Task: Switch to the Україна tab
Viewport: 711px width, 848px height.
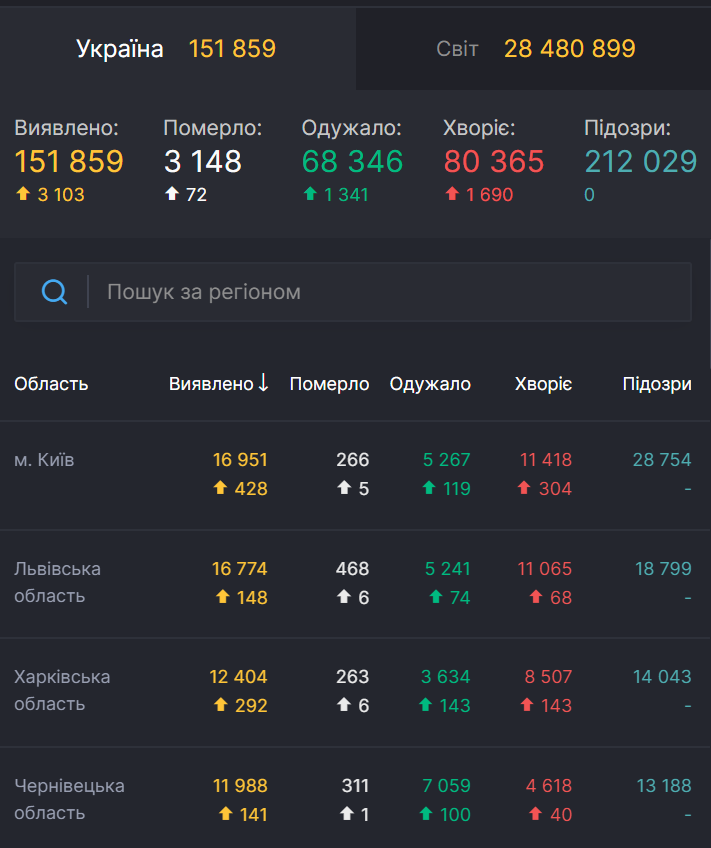Action: (177, 49)
